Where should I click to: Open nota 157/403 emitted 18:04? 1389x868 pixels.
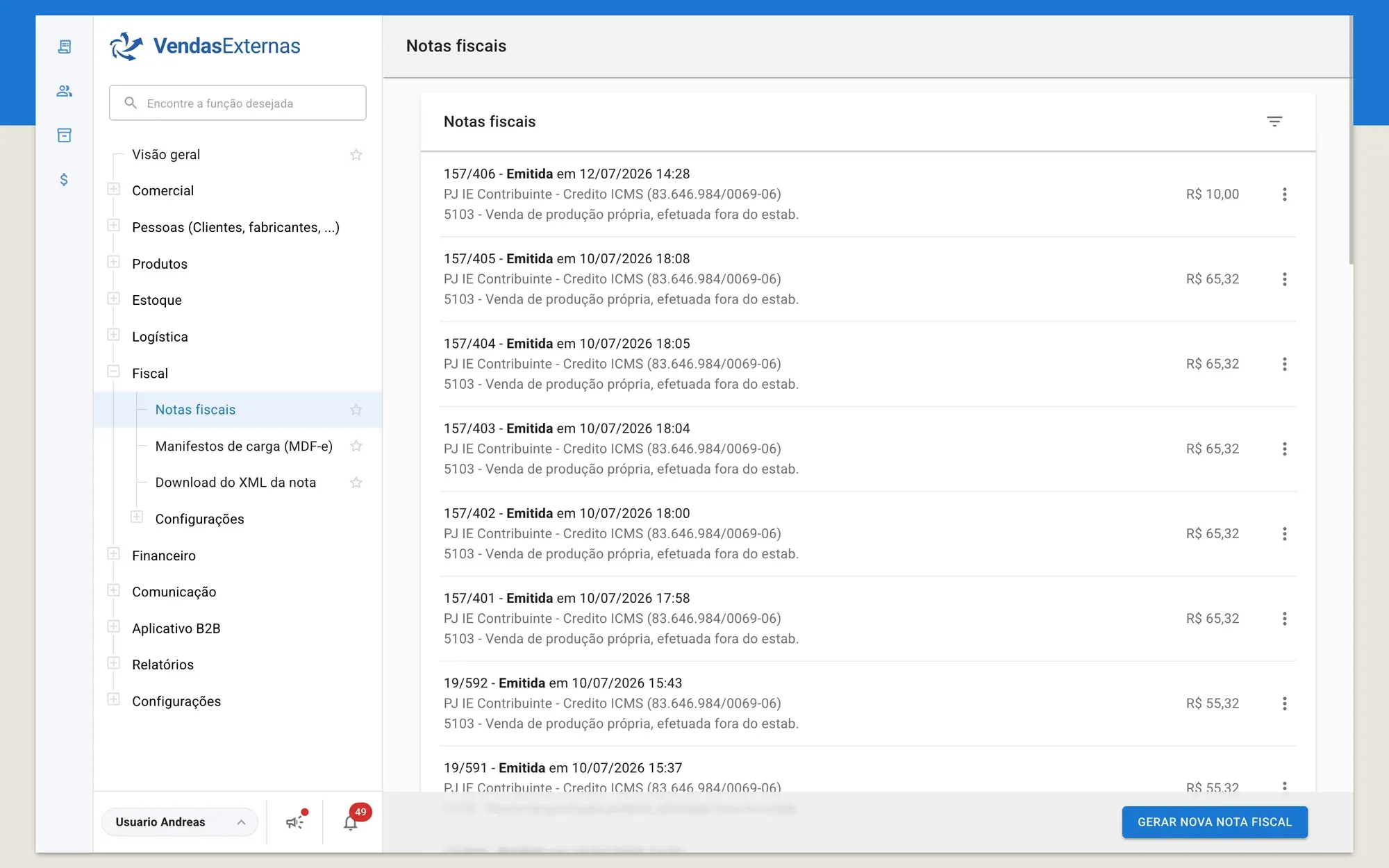point(868,449)
